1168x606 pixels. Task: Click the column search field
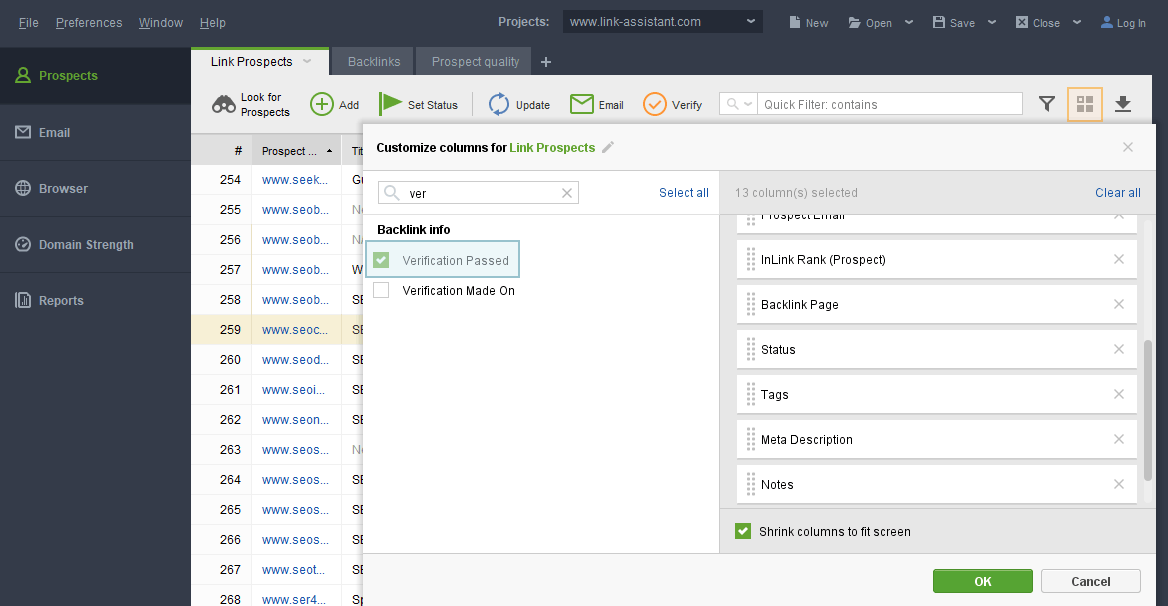(478, 193)
